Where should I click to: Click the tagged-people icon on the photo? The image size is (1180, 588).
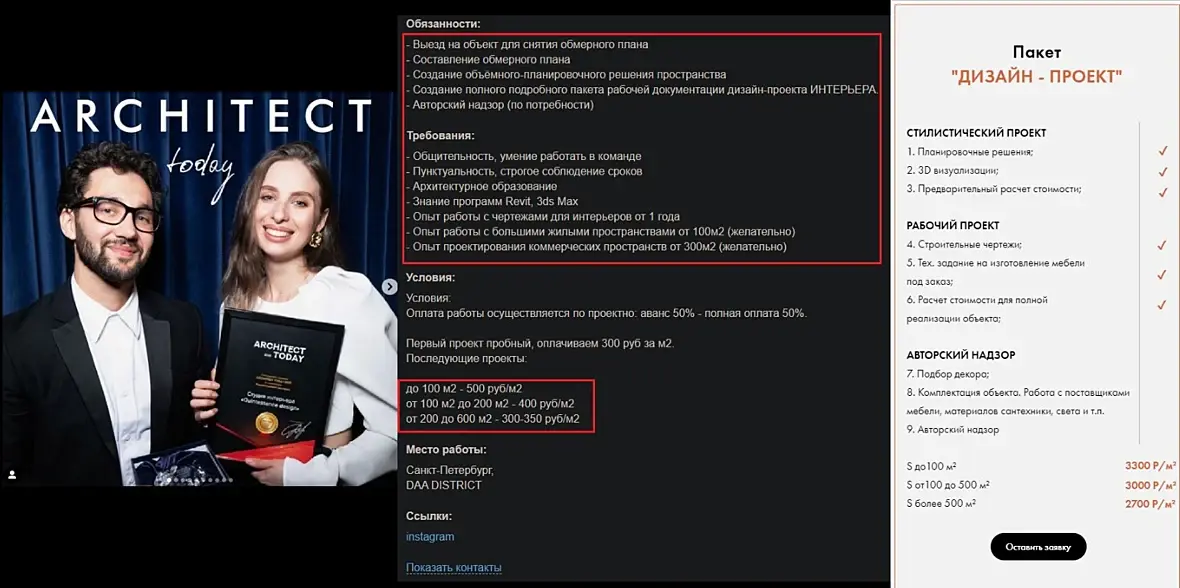11,474
